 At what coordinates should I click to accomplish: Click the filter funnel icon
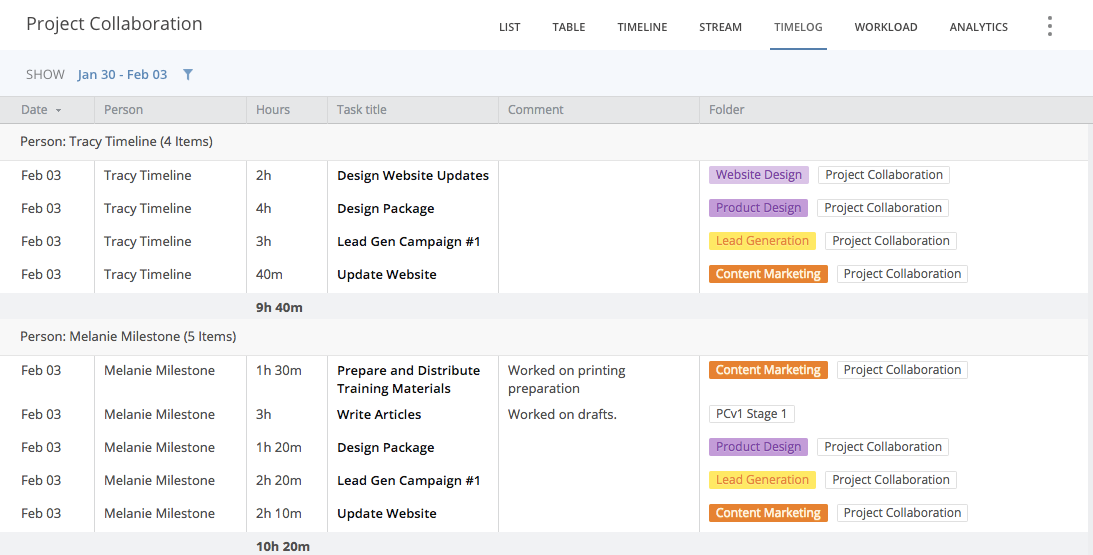[188, 74]
